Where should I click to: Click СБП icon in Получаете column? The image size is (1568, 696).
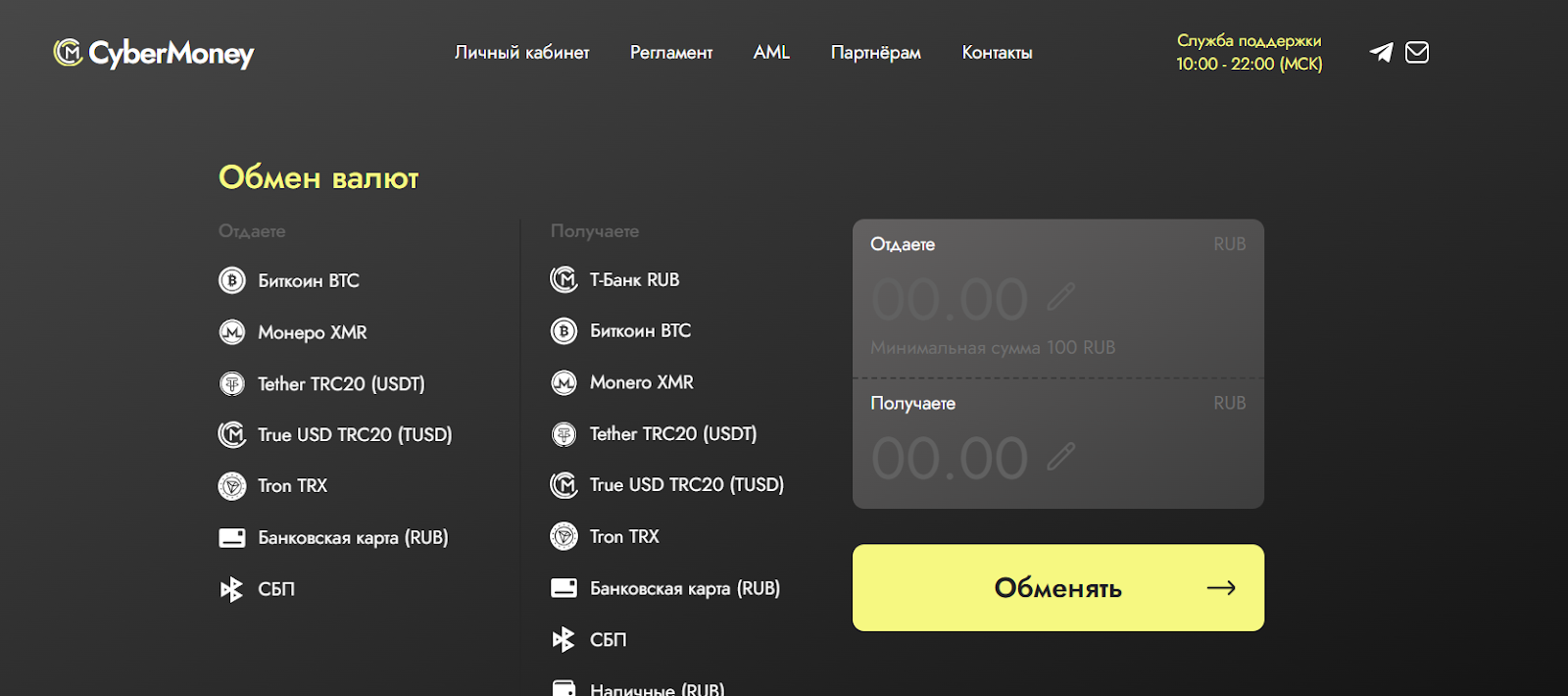(563, 639)
